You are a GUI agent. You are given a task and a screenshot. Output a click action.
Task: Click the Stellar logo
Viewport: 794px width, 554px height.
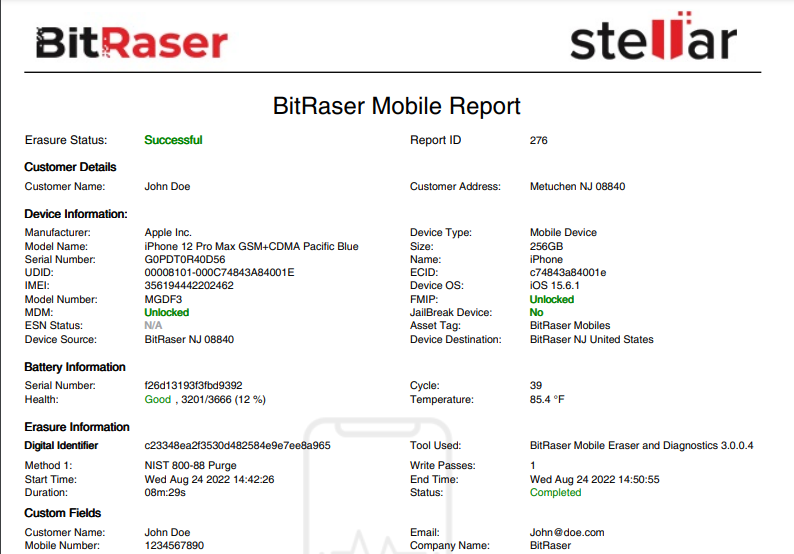(x=653, y=36)
